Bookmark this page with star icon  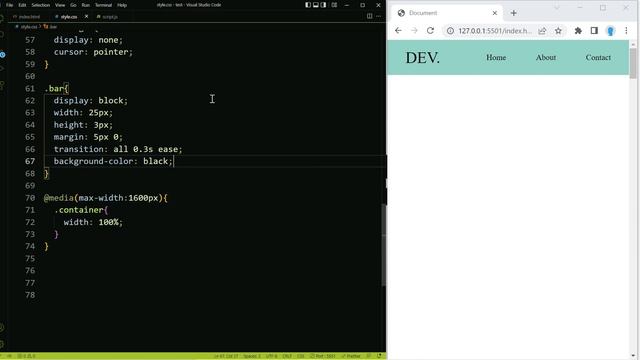[x=558, y=31]
